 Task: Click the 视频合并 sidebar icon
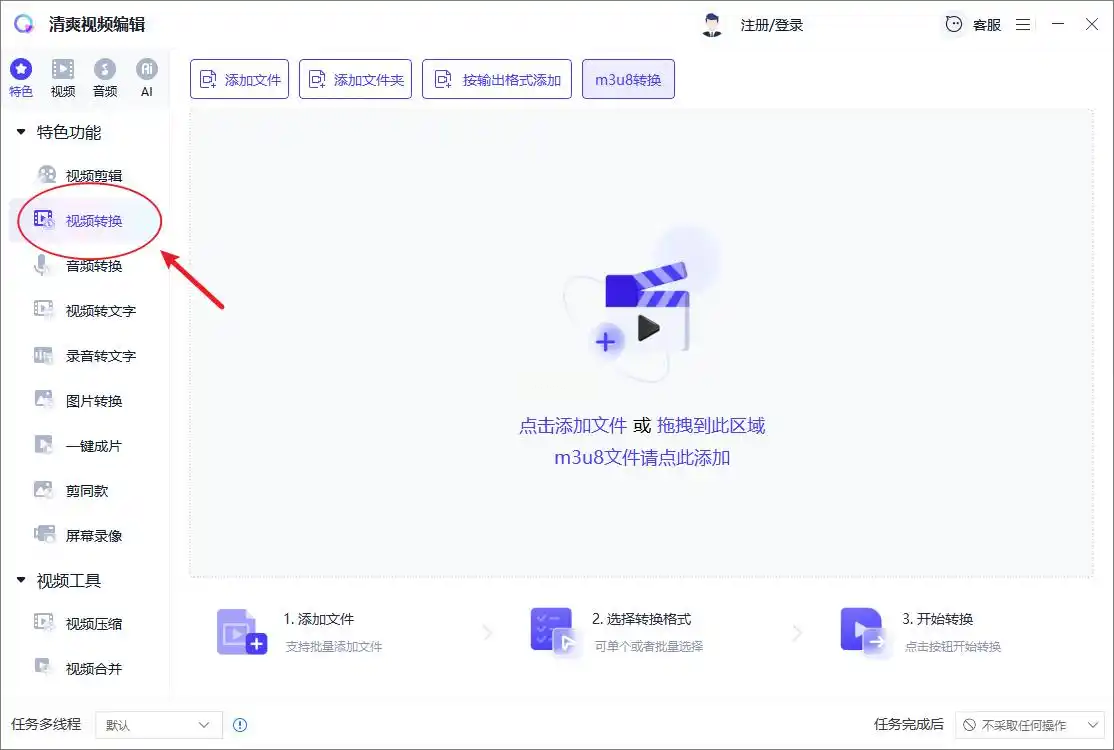click(x=43, y=667)
